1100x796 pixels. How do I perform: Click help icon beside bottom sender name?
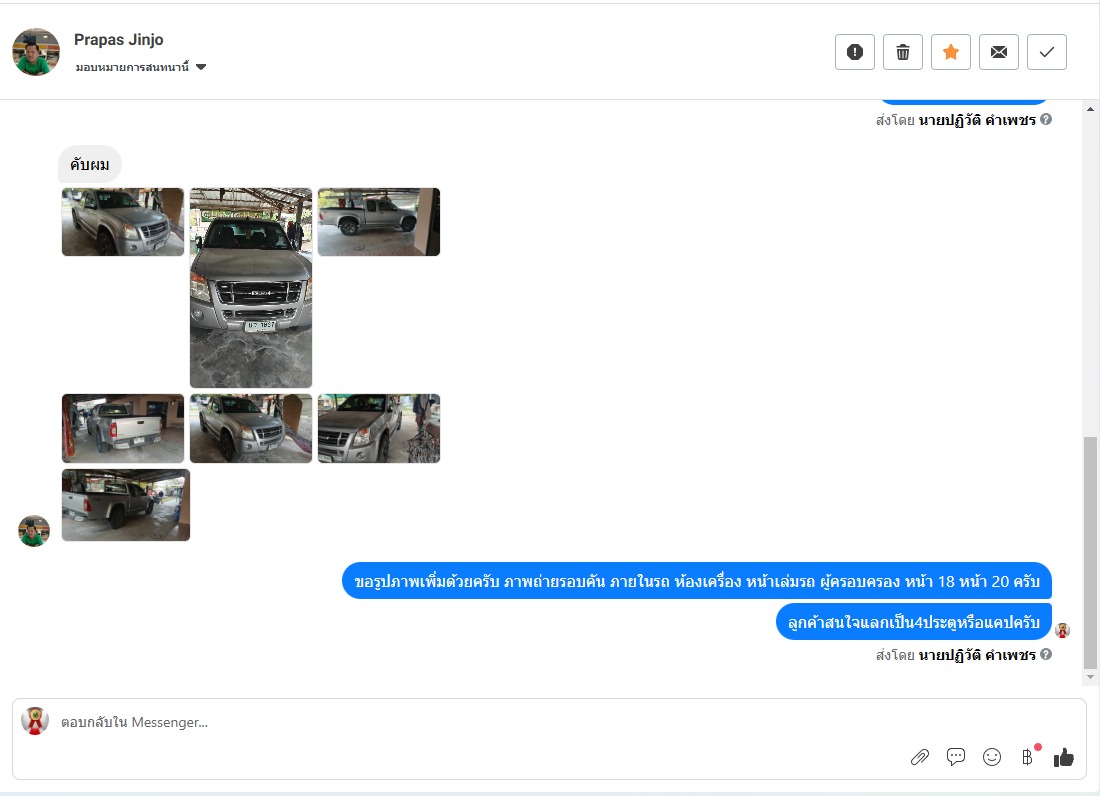coord(1046,654)
